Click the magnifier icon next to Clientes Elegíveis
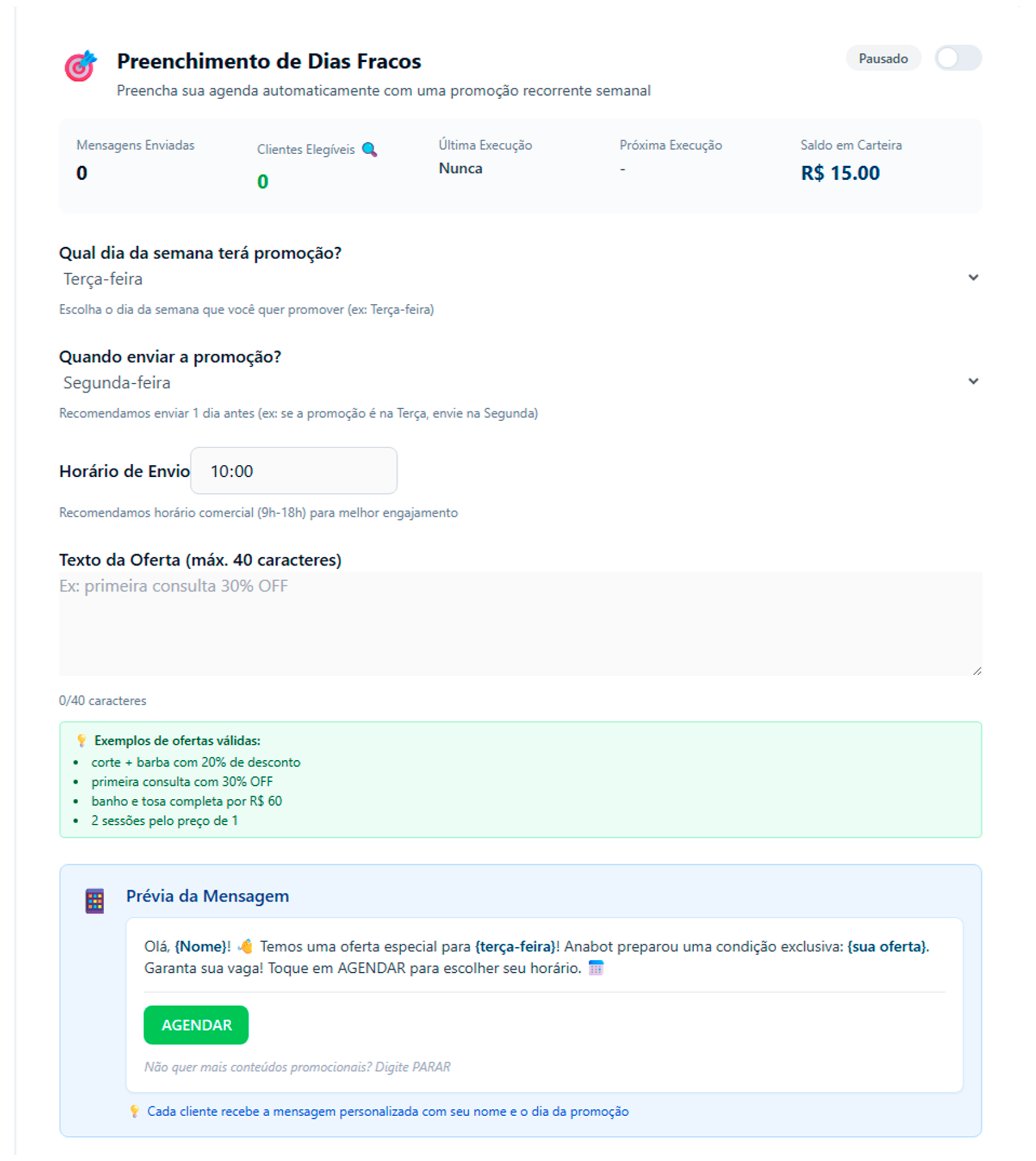The width and height of the screenshot is (1036, 1161). click(370, 150)
